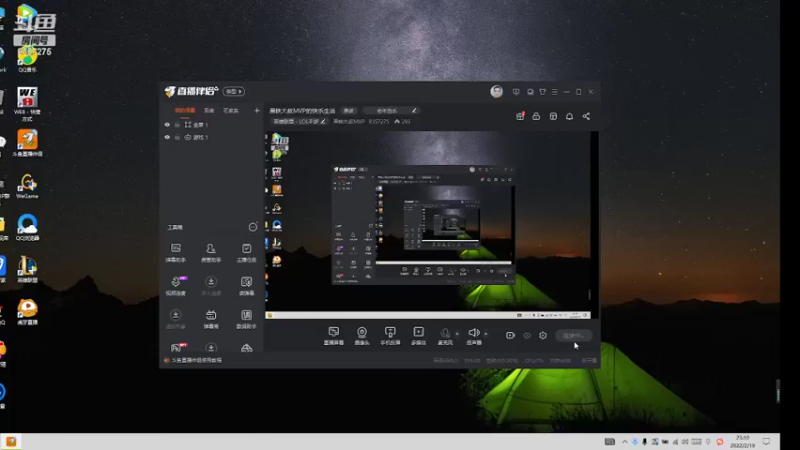This screenshot has height=450, width=800.
Task: Click the share icon in the top toolbar
Action: (586, 116)
